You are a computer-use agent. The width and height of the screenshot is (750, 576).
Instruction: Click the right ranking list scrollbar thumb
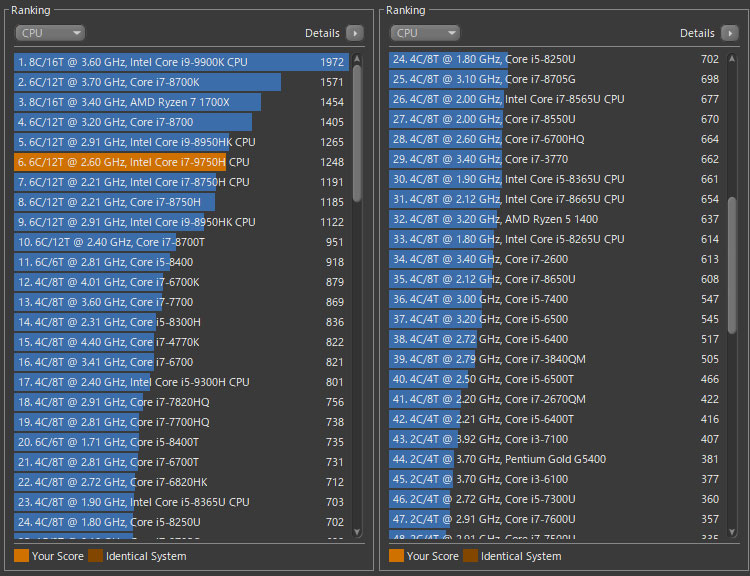[732, 265]
